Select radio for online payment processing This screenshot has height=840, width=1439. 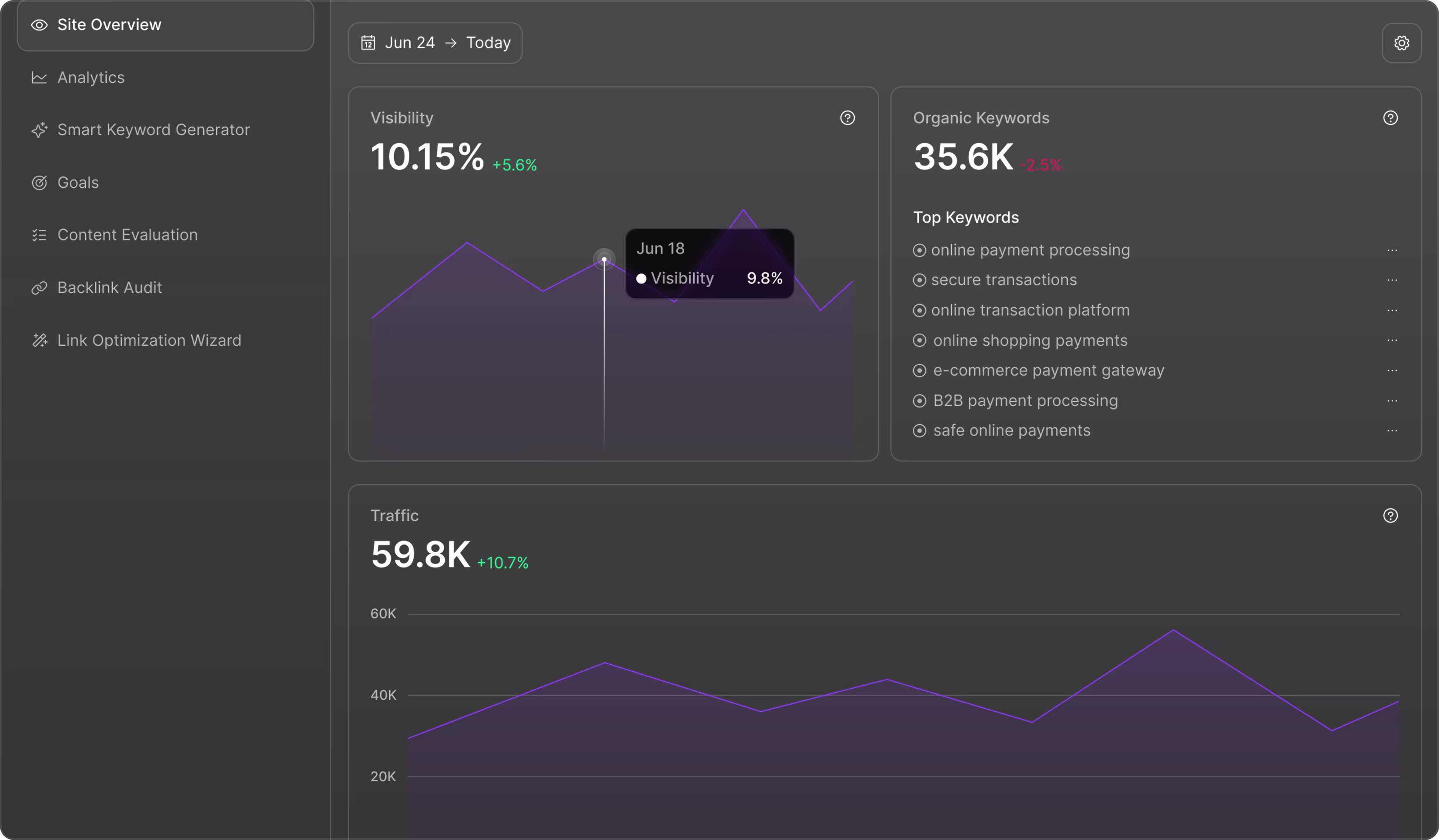[x=919, y=250]
